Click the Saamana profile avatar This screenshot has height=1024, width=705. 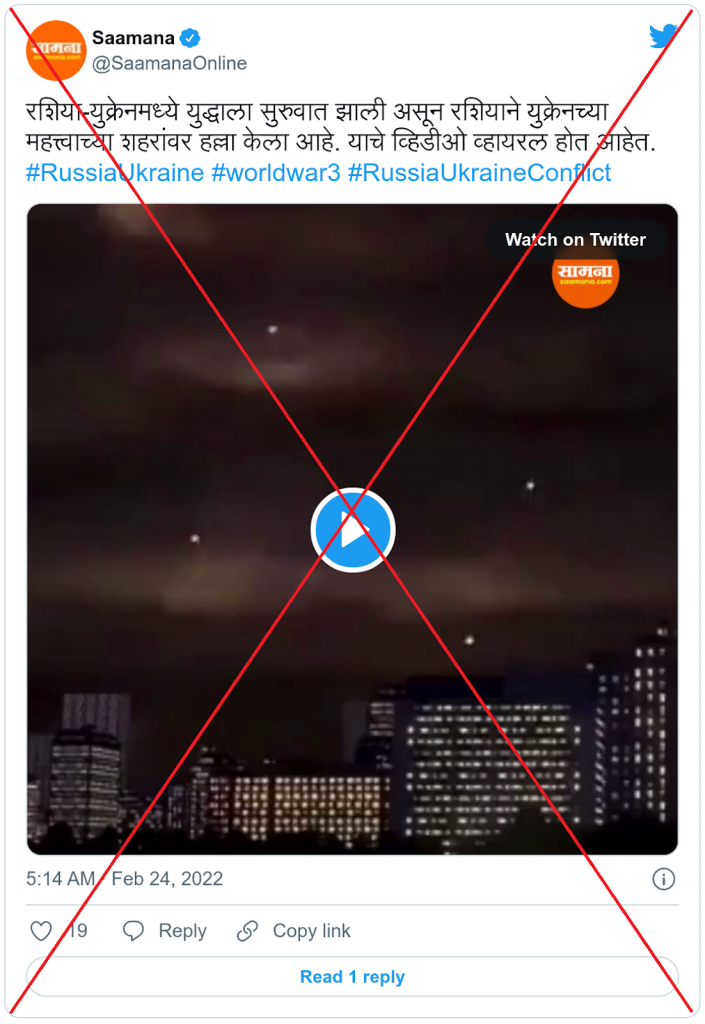pos(56,50)
